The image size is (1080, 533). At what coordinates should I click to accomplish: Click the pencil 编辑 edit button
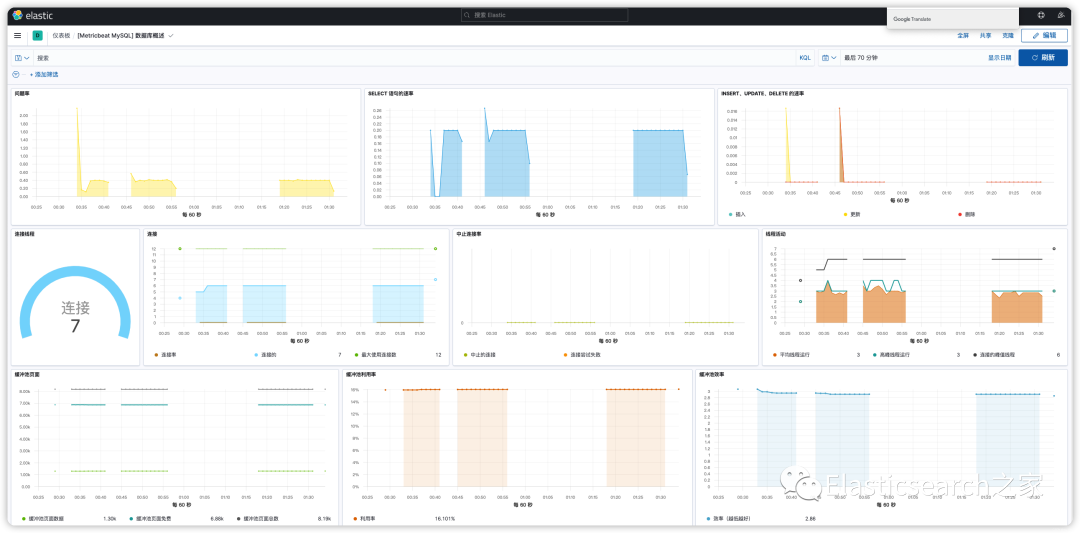point(1044,35)
